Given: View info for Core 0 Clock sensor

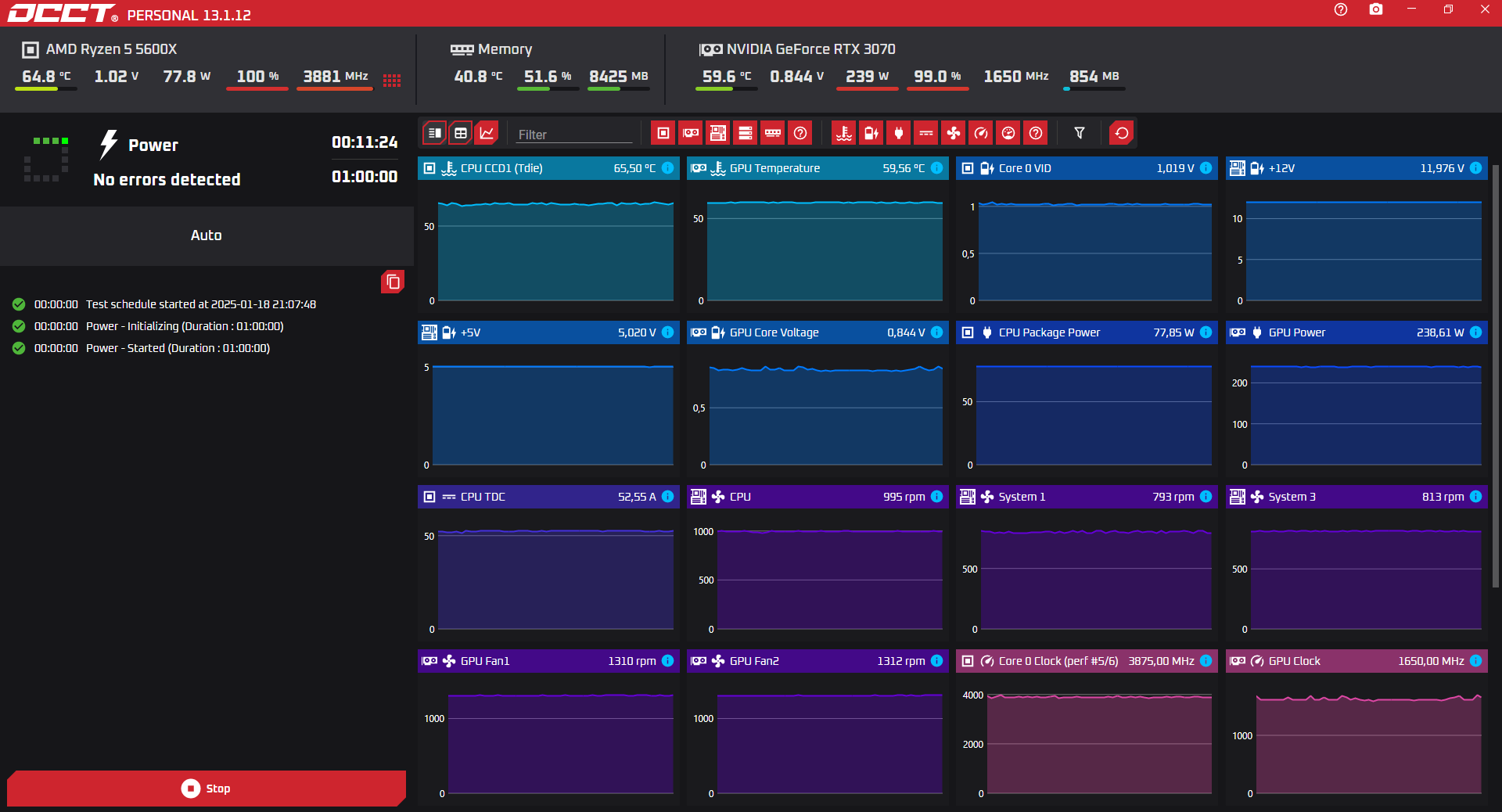Looking at the screenshot, I should (x=1206, y=661).
